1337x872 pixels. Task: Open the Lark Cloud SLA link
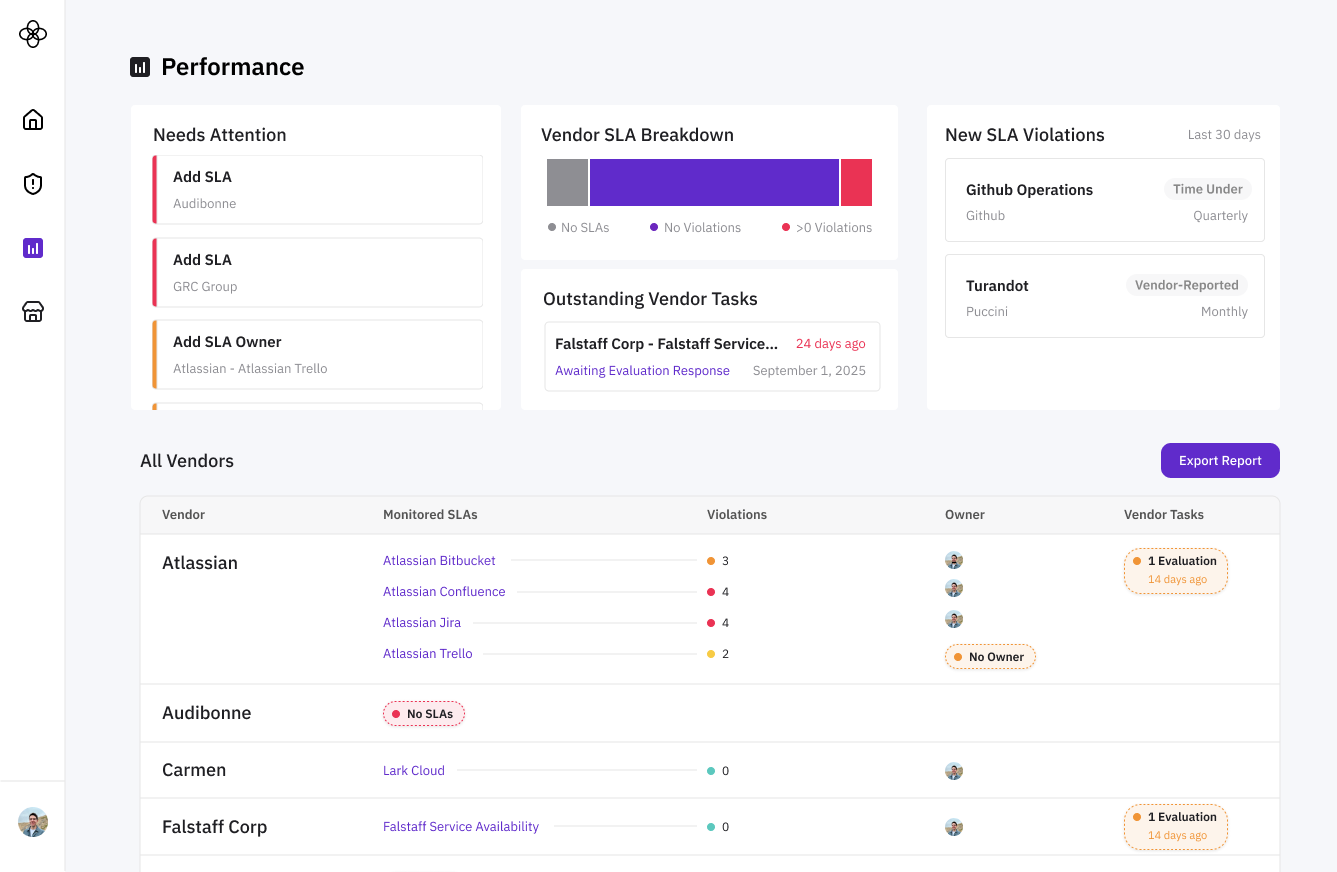413,770
